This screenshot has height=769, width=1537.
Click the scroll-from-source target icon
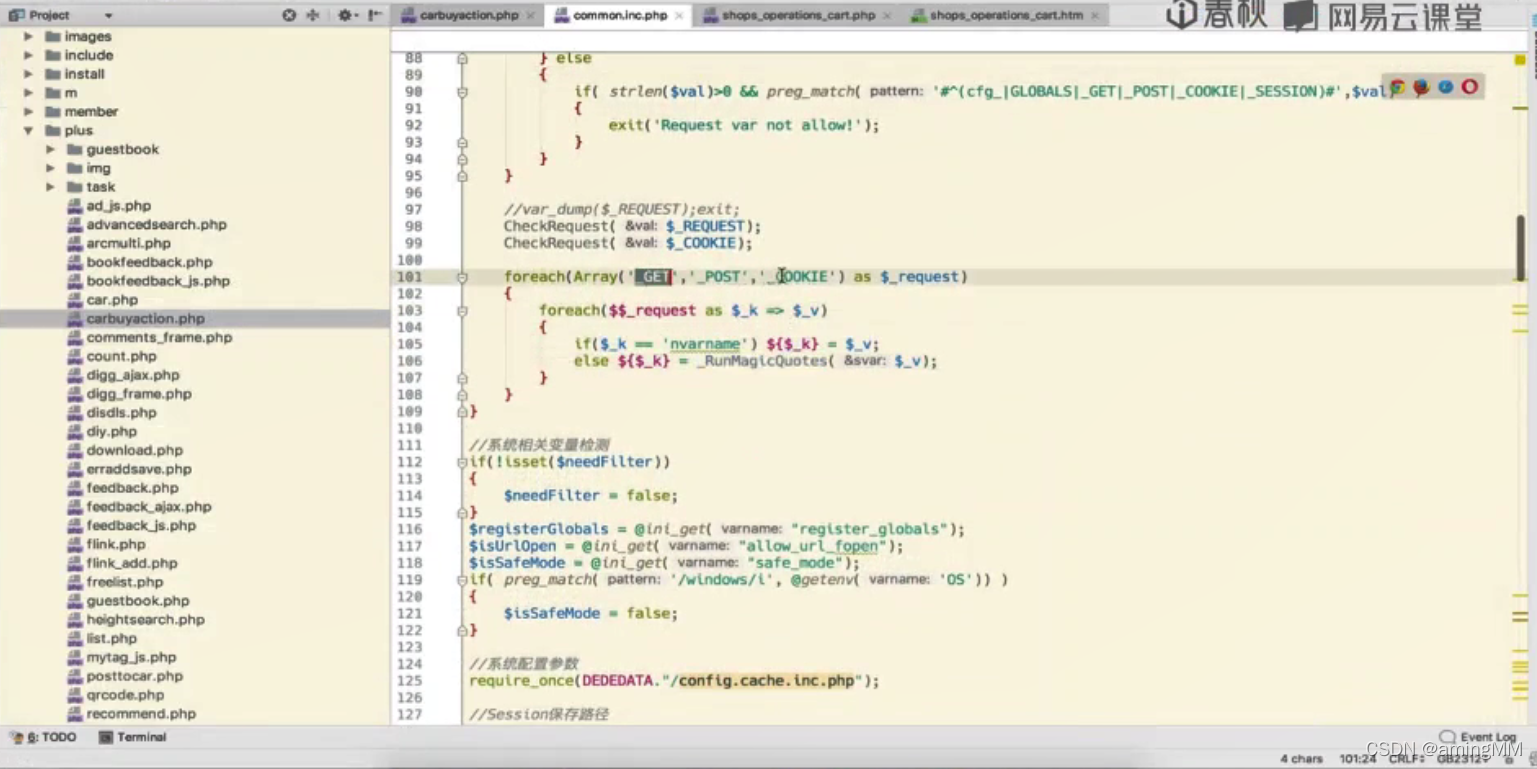289,15
